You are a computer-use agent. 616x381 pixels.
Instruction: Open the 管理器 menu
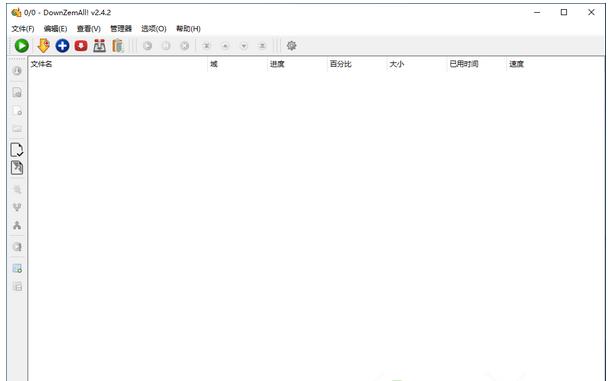(121, 29)
